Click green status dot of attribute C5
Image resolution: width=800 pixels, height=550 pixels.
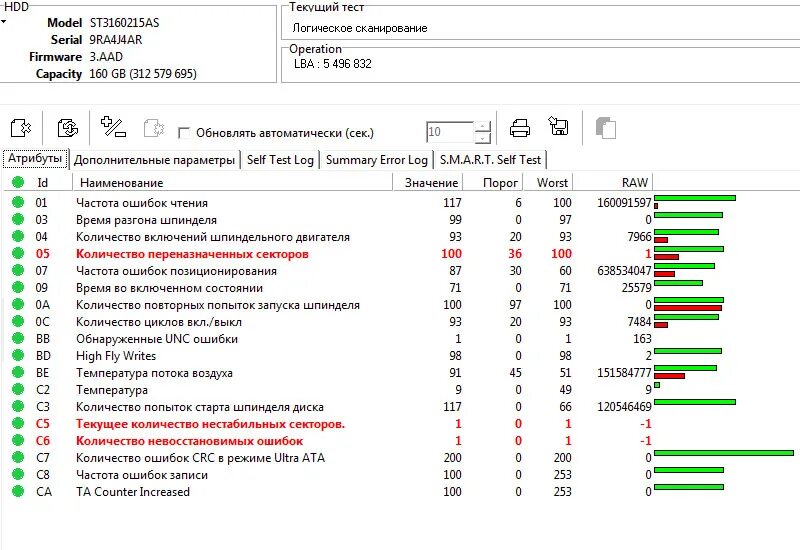click(x=18, y=423)
